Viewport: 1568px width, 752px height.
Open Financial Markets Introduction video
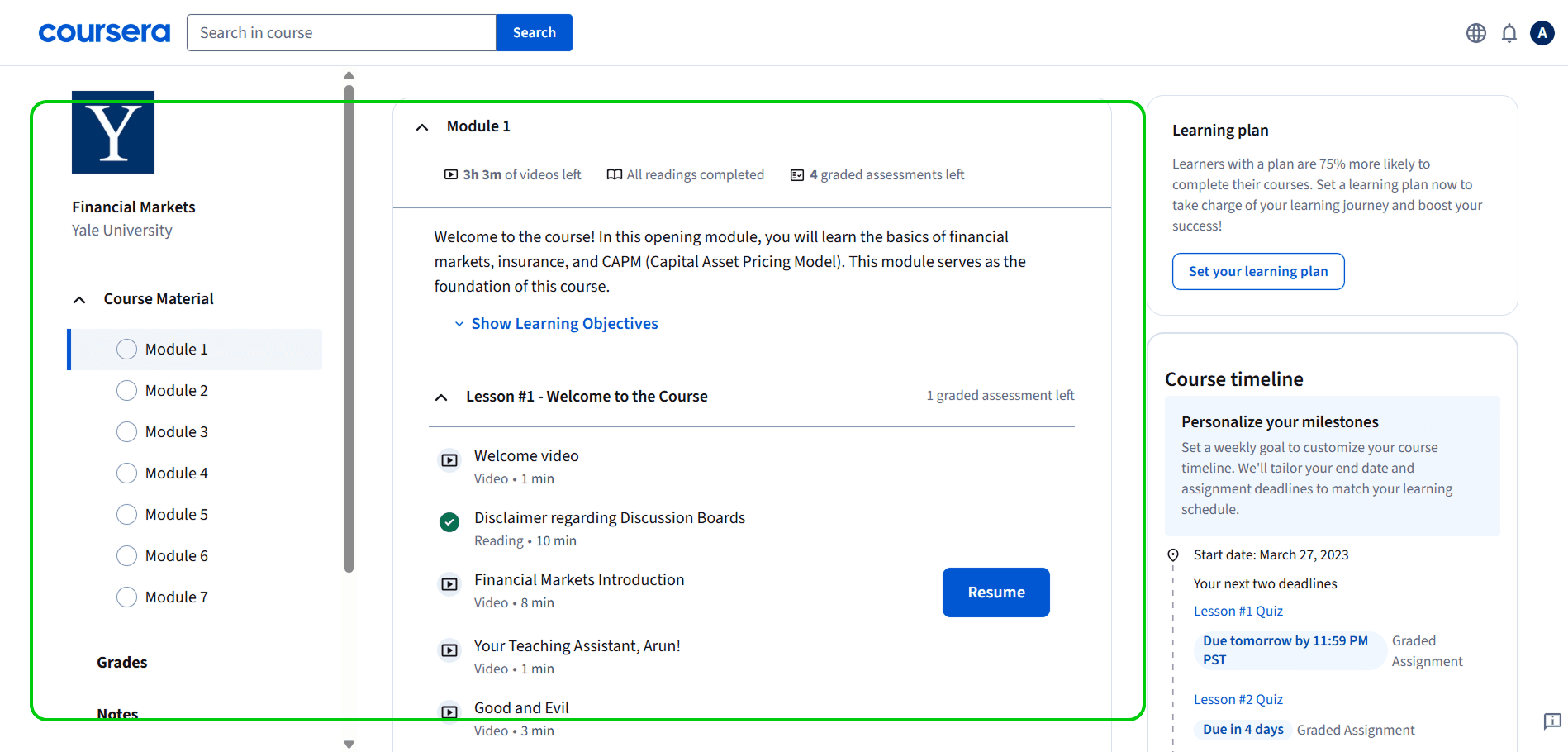click(579, 580)
